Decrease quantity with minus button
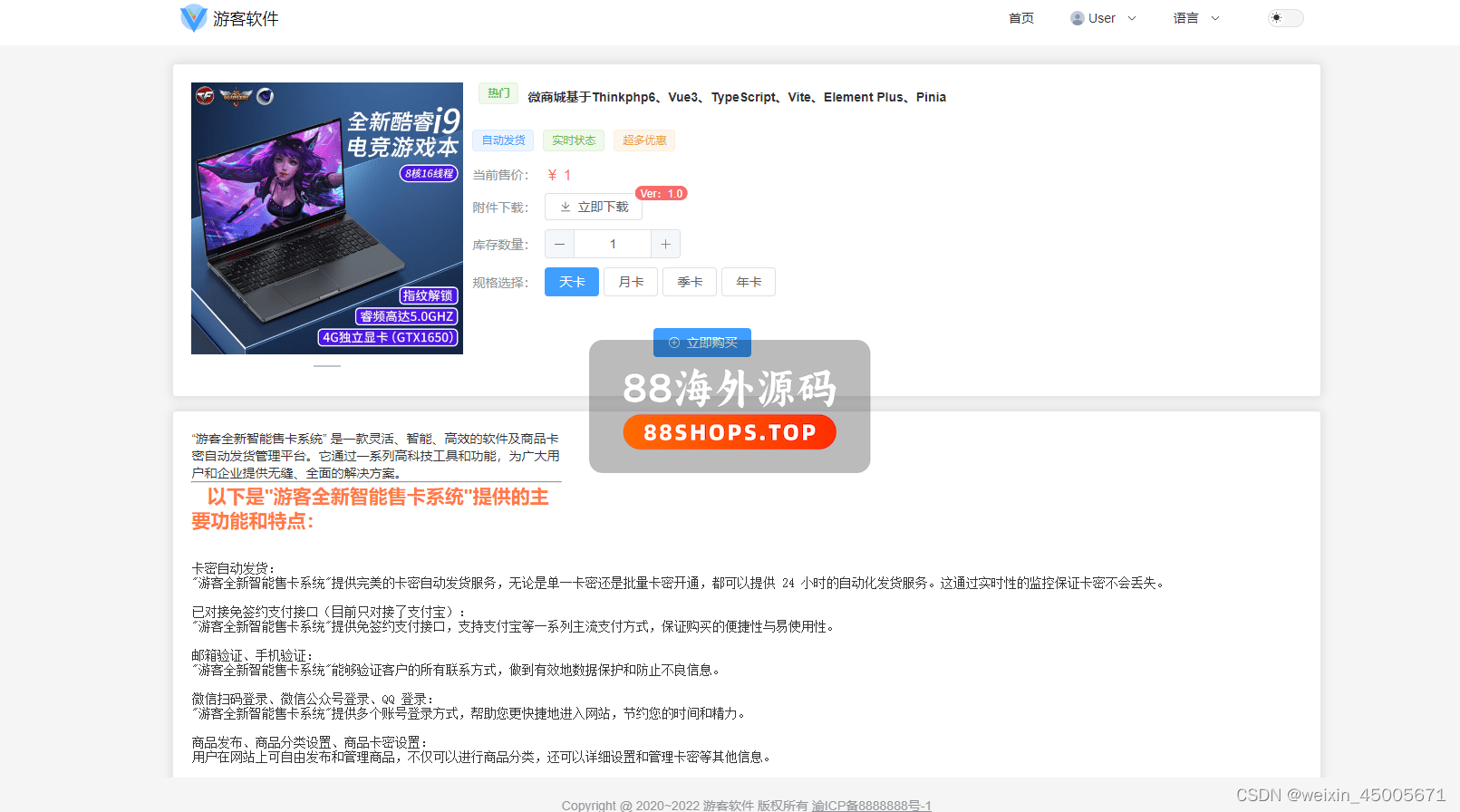 pyautogui.click(x=559, y=244)
